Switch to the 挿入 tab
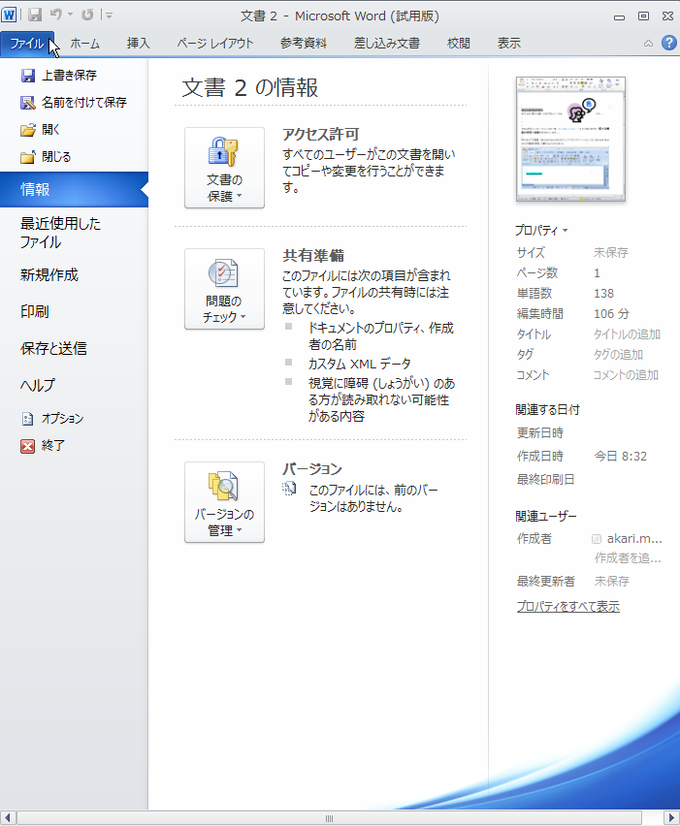Viewport: 680px width, 826px height. pyautogui.click(x=138, y=44)
